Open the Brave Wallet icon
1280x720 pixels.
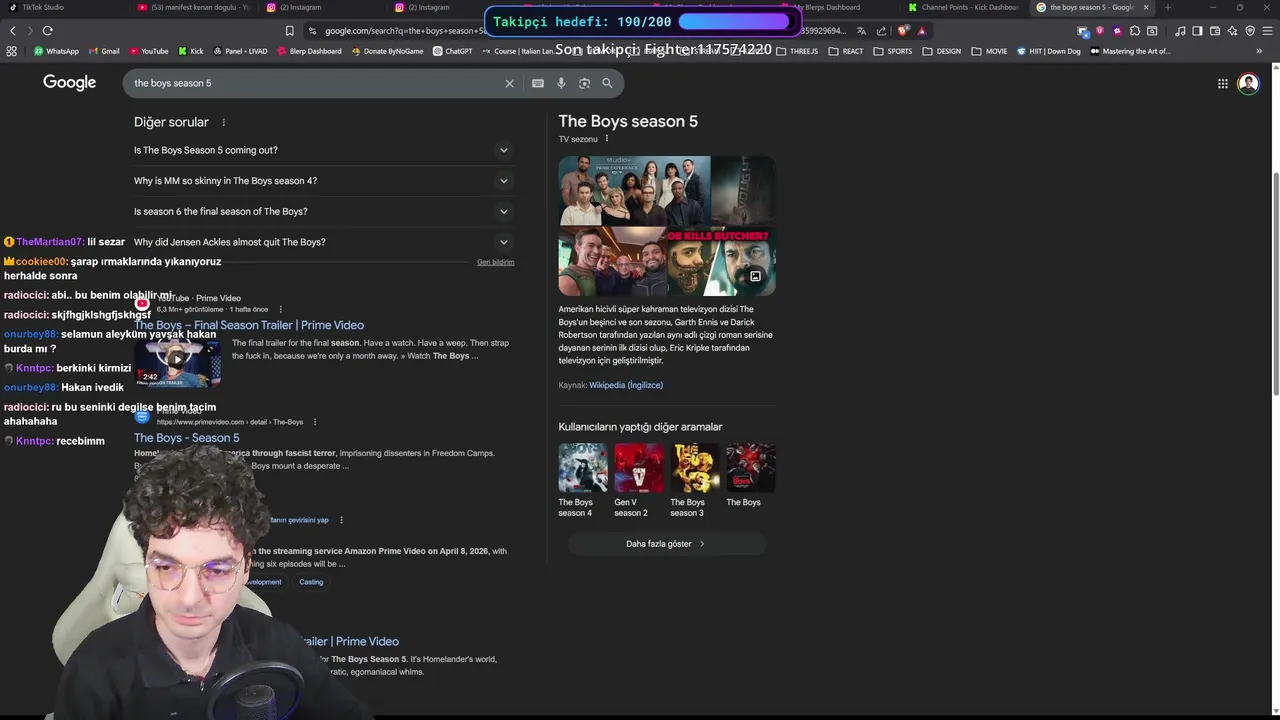click(x=1215, y=31)
